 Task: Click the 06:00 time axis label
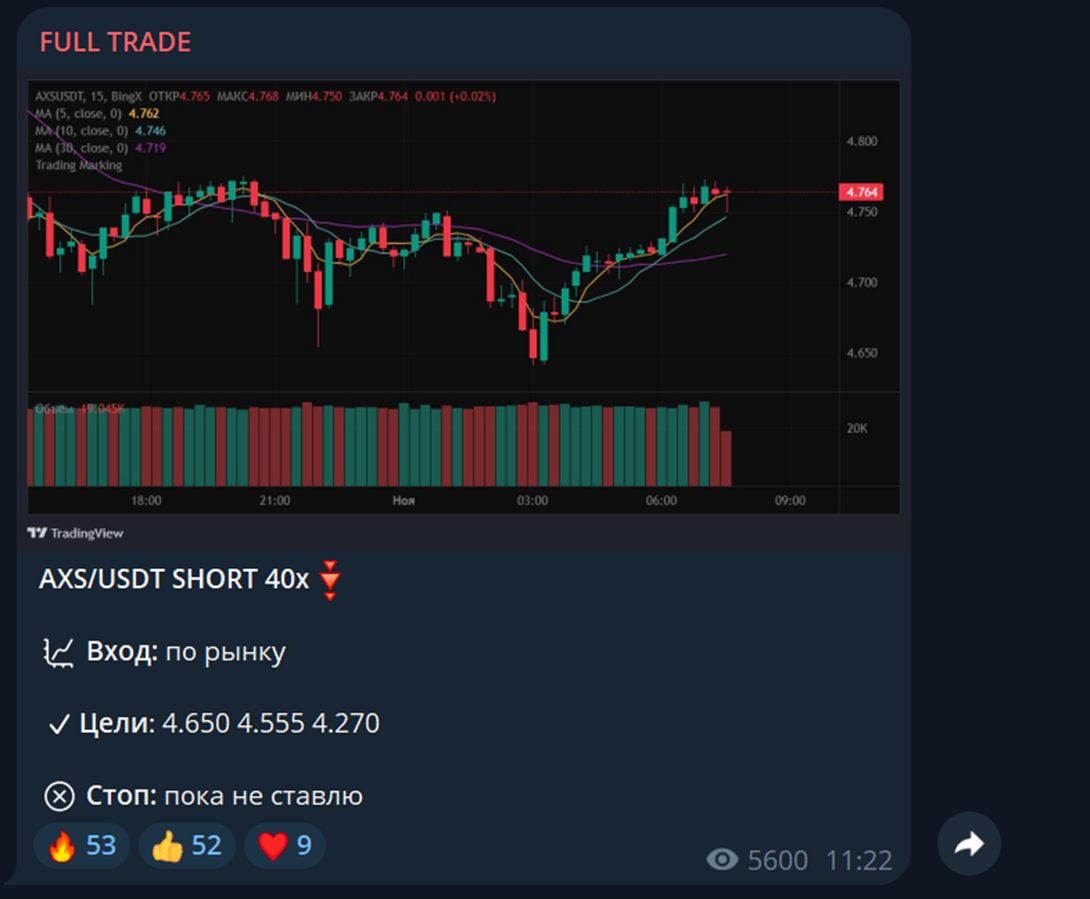tap(661, 501)
